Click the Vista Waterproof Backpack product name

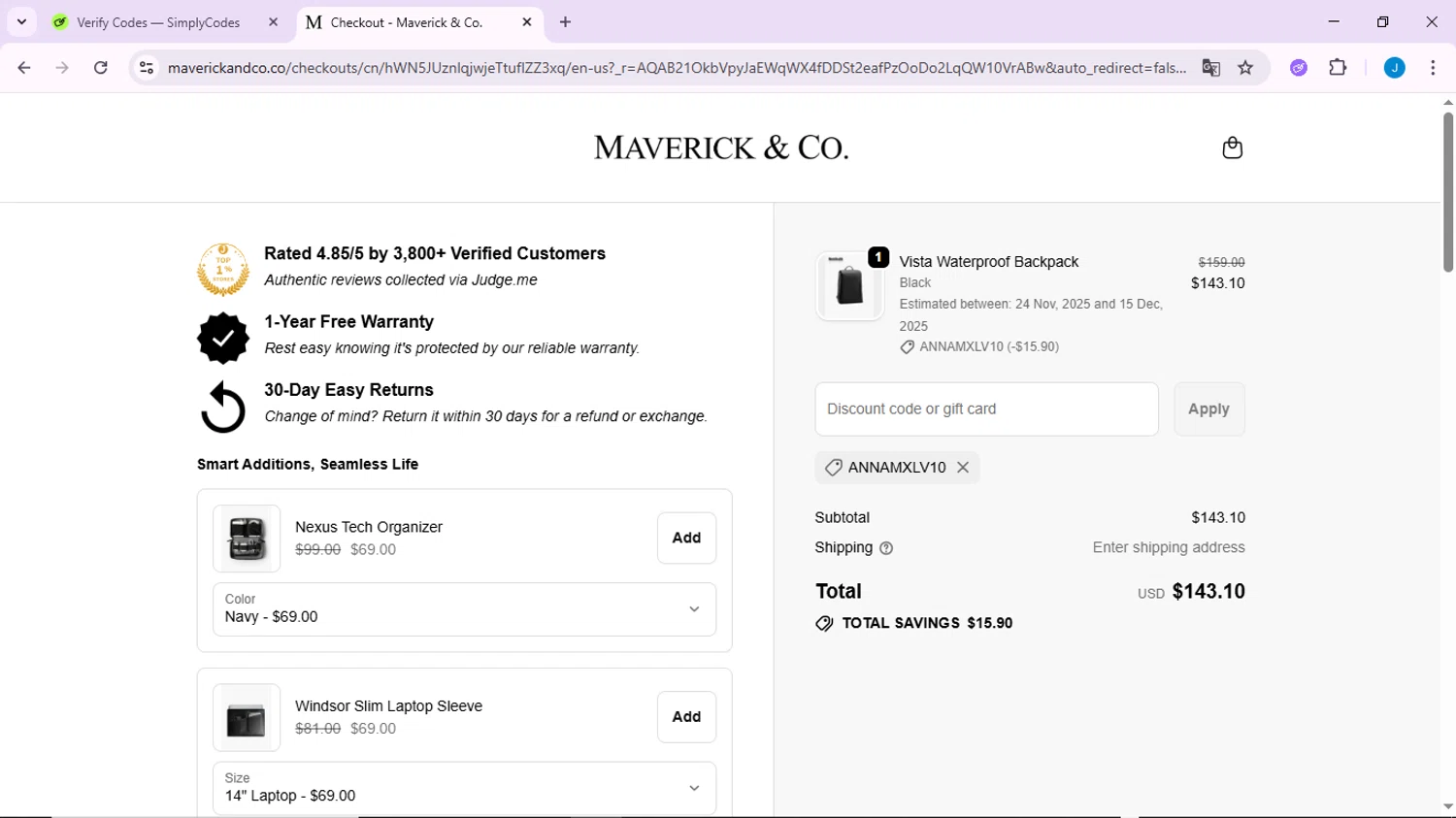pyautogui.click(x=988, y=262)
